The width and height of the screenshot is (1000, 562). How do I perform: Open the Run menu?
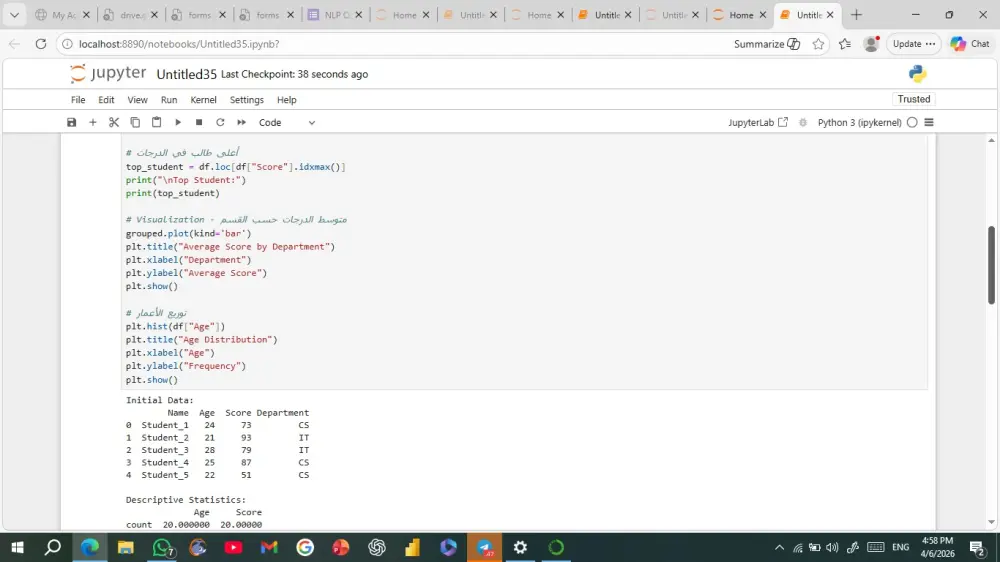[169, 100]
